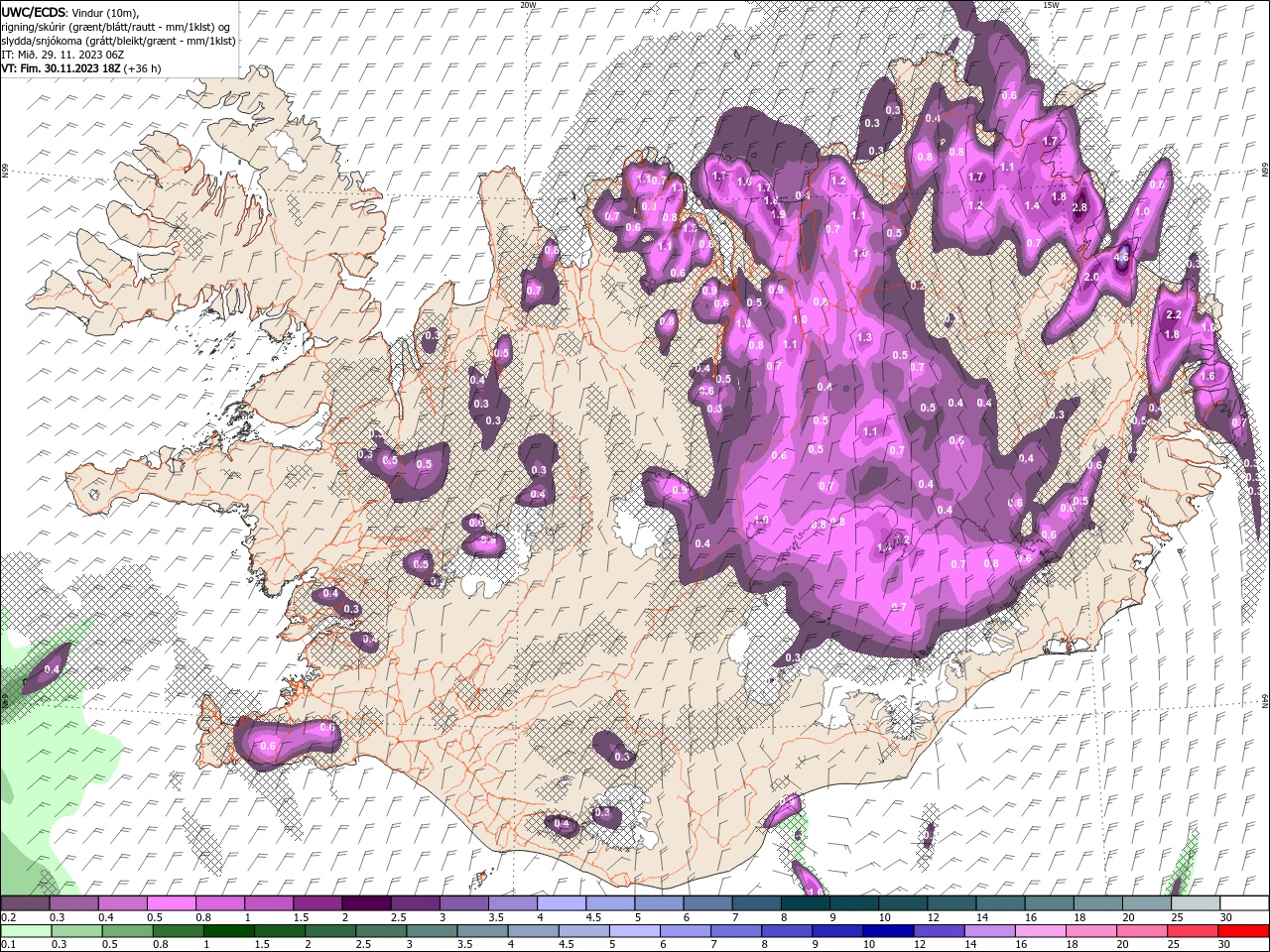This screenshot has width=1270, height=952.
Task: Click the snow legend swatch between 0.2 and 0.3
Action: pyautogui.click(x=27, y=903)
